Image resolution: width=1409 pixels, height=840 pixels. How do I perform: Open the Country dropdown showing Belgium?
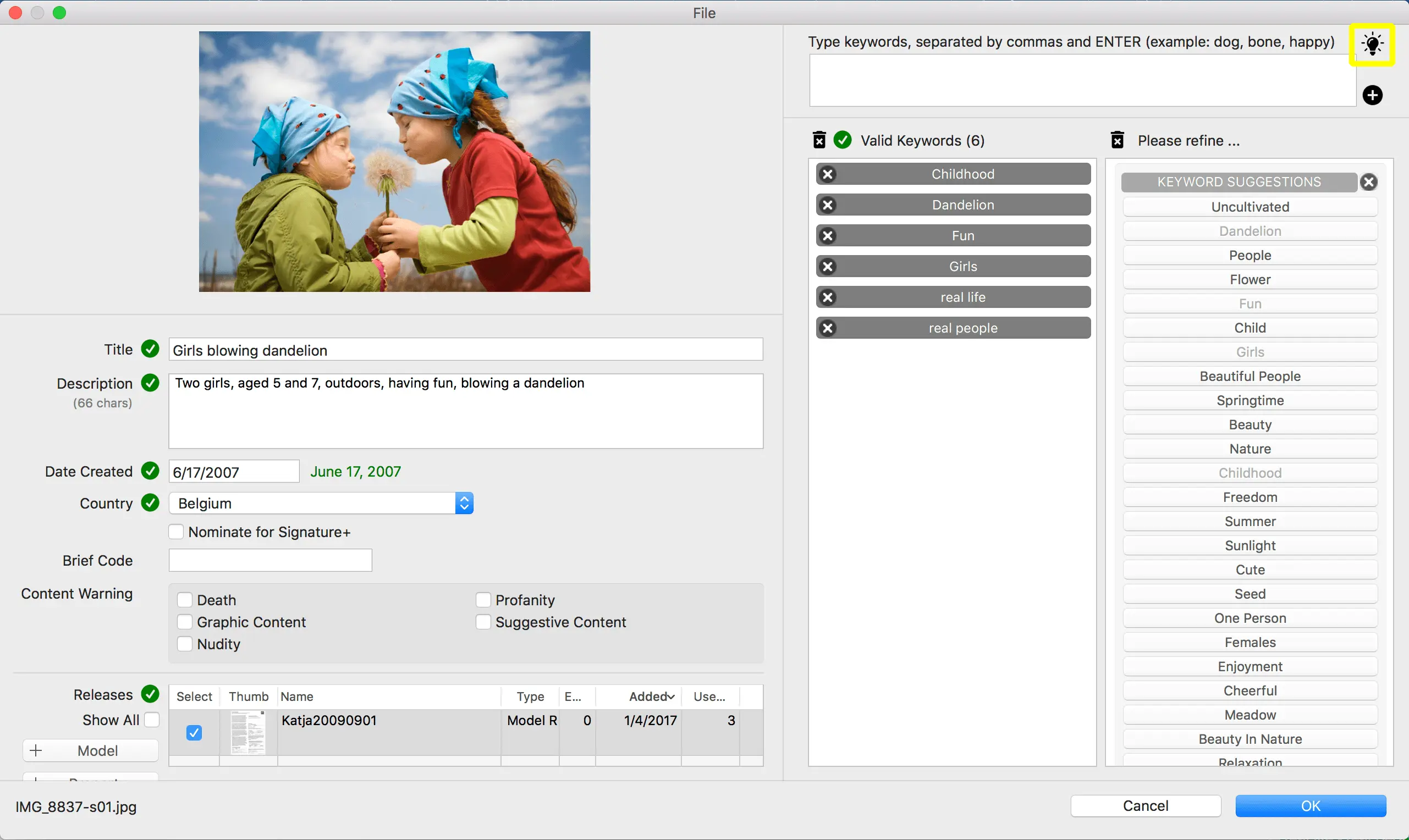(x=321, y=503)
